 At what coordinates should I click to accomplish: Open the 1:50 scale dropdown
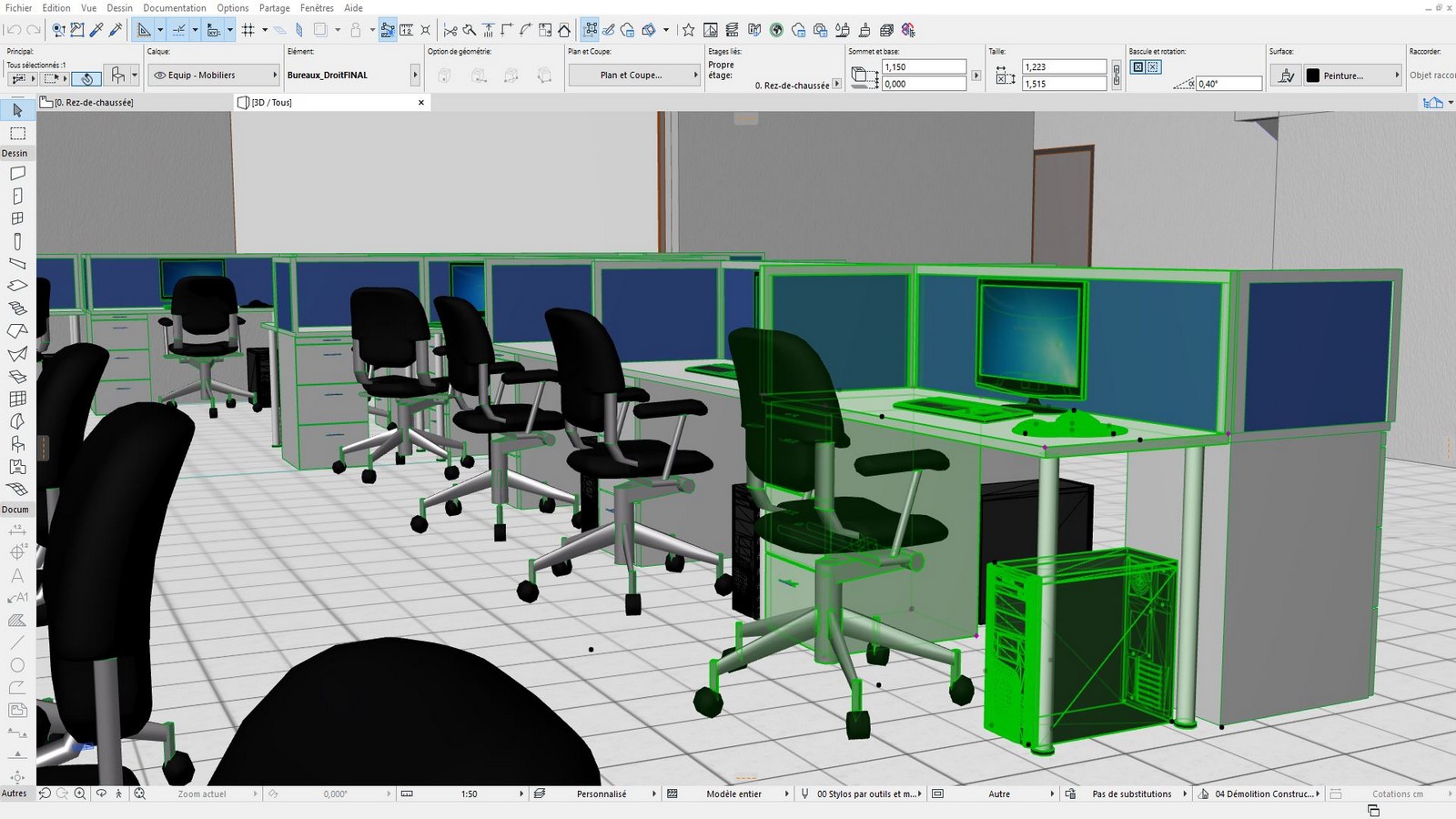pyautogui.click(x=521, y=794)
